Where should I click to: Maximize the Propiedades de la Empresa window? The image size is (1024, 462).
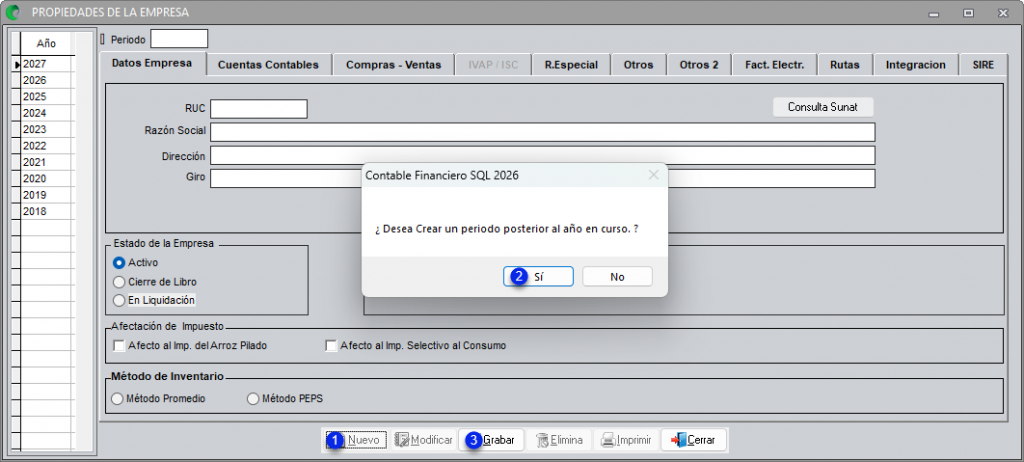coord(969,12)
